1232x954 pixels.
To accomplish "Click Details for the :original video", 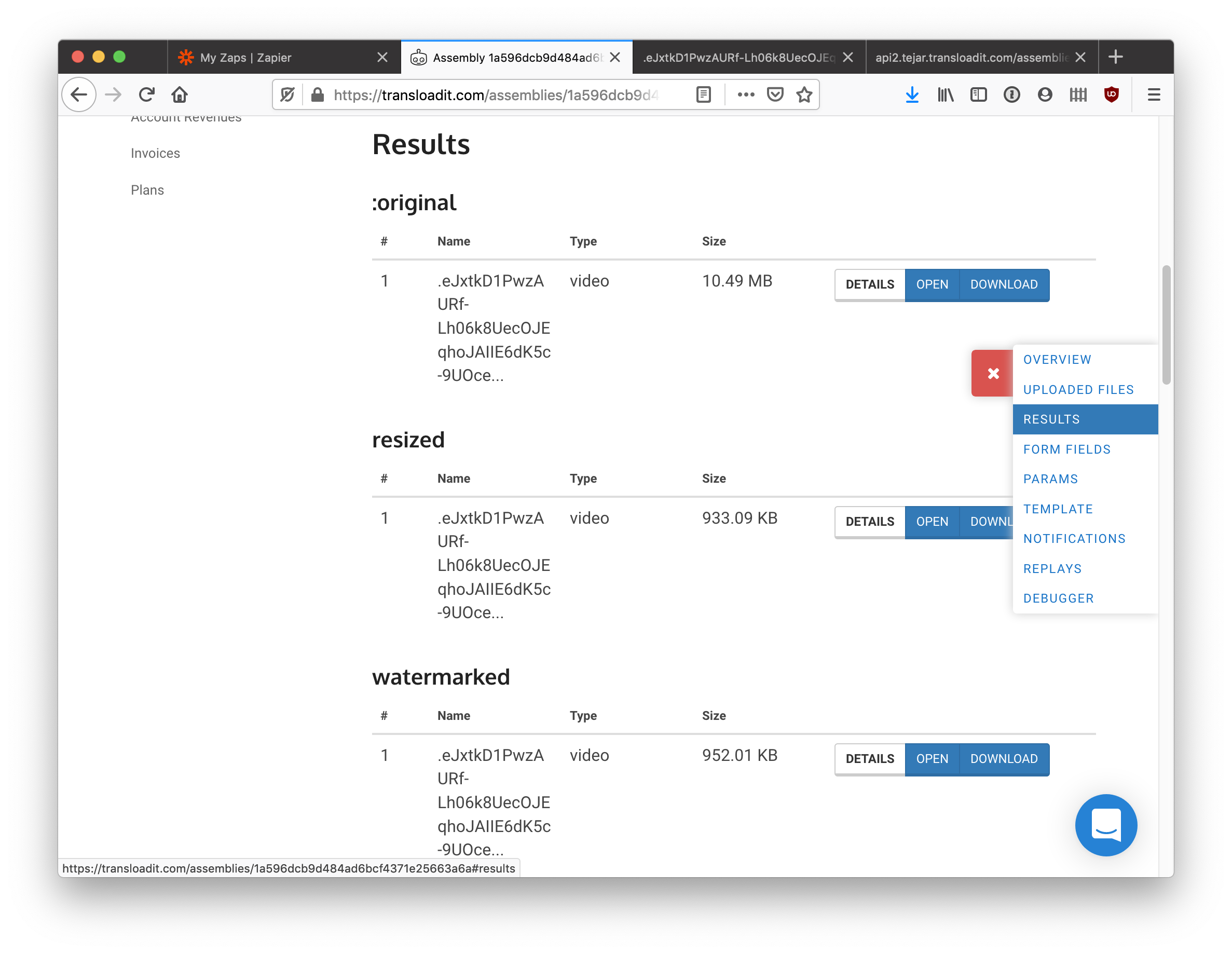I will (x=869, y=285).
